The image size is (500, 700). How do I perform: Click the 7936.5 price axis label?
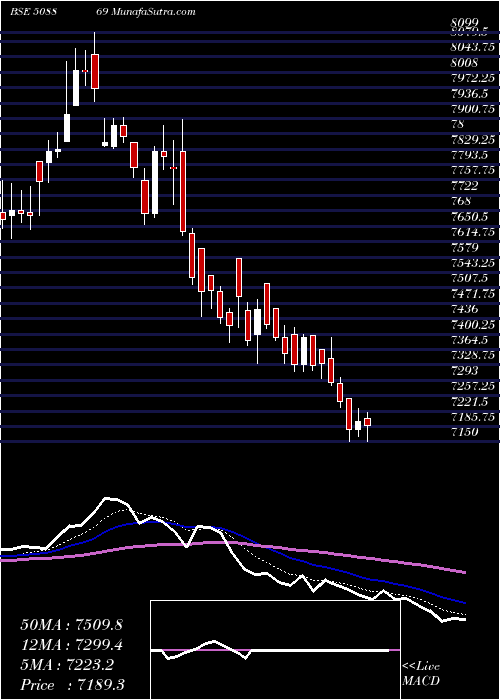pyautogui.click(x=469, y=93)
